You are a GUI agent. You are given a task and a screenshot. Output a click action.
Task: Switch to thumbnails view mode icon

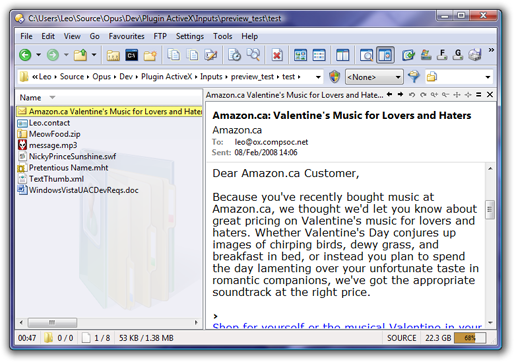(x=300, y=55)
